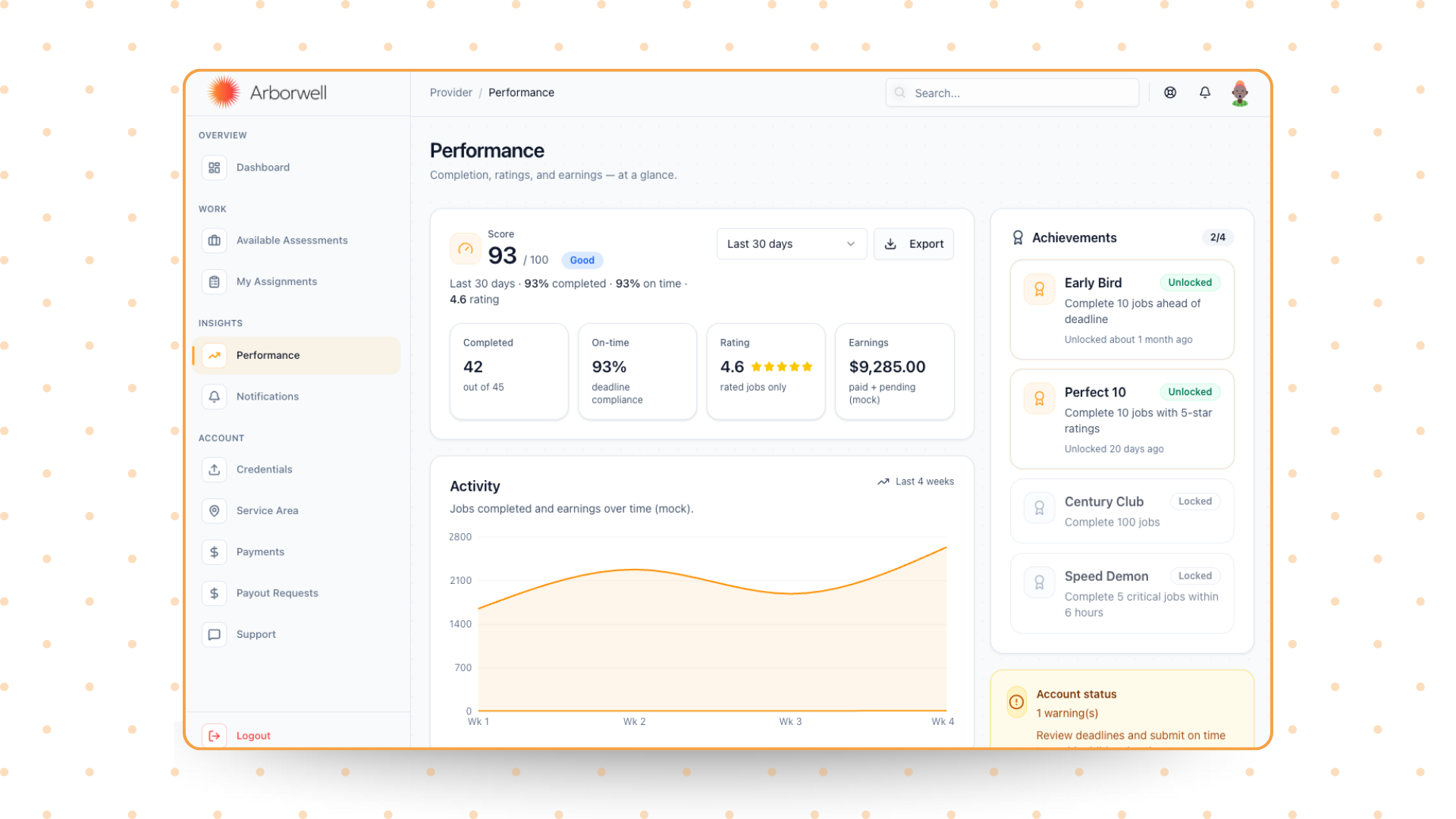Viewport: 1456px width, 819px height.
Task: Click the Rating five-star indicator
Action: click(782, 367)
